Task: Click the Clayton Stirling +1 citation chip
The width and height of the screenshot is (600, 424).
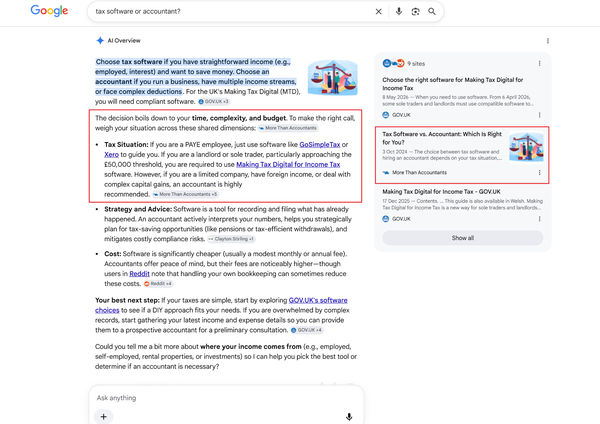Action: (231, 239)
